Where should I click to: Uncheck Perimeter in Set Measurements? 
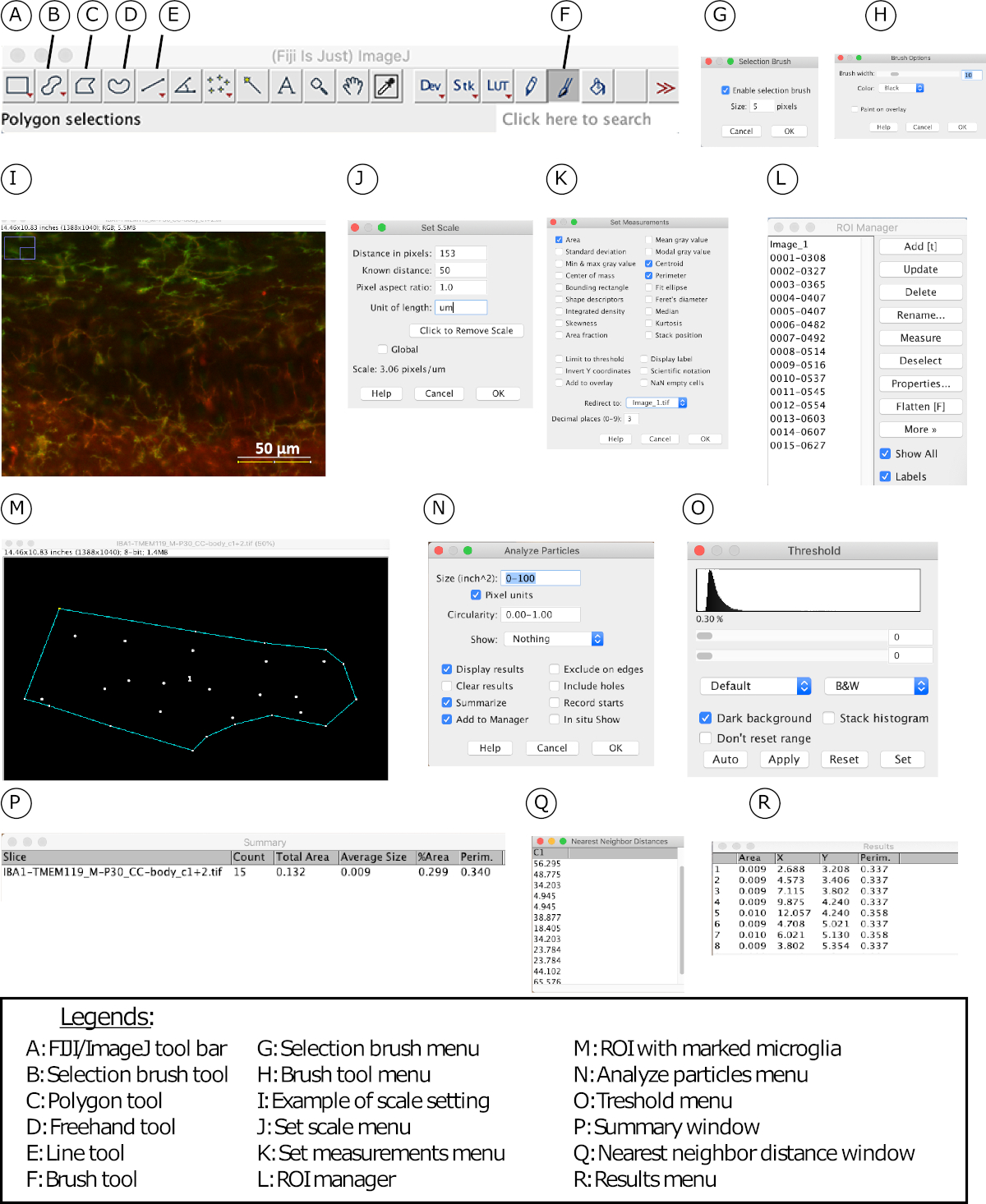(x=649, y=275)
